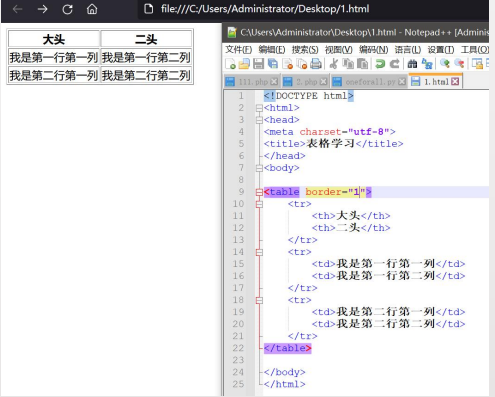Viewport: 495px width, 397px height.
Task: Open the 文件(F) menu
Action: tap(238, 50)
